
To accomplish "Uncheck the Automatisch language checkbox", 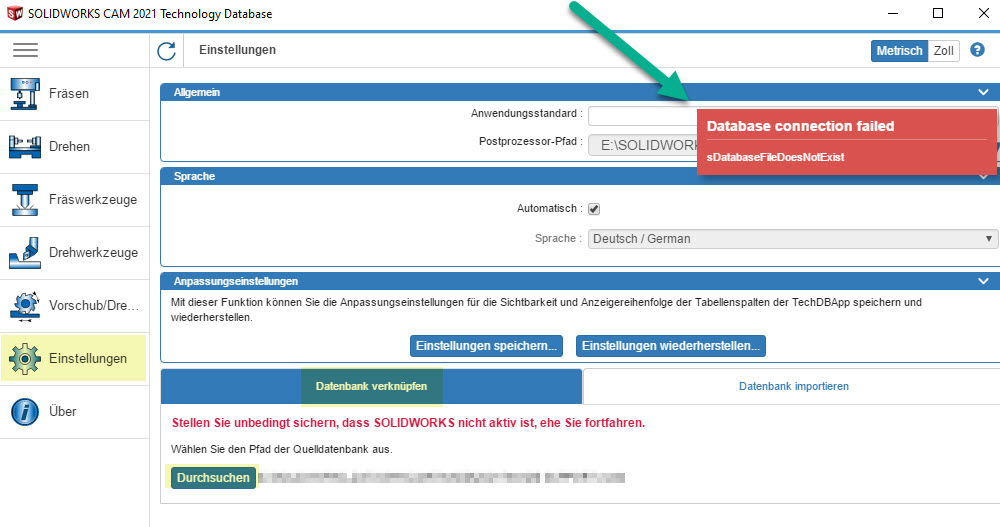I will 594,209.
